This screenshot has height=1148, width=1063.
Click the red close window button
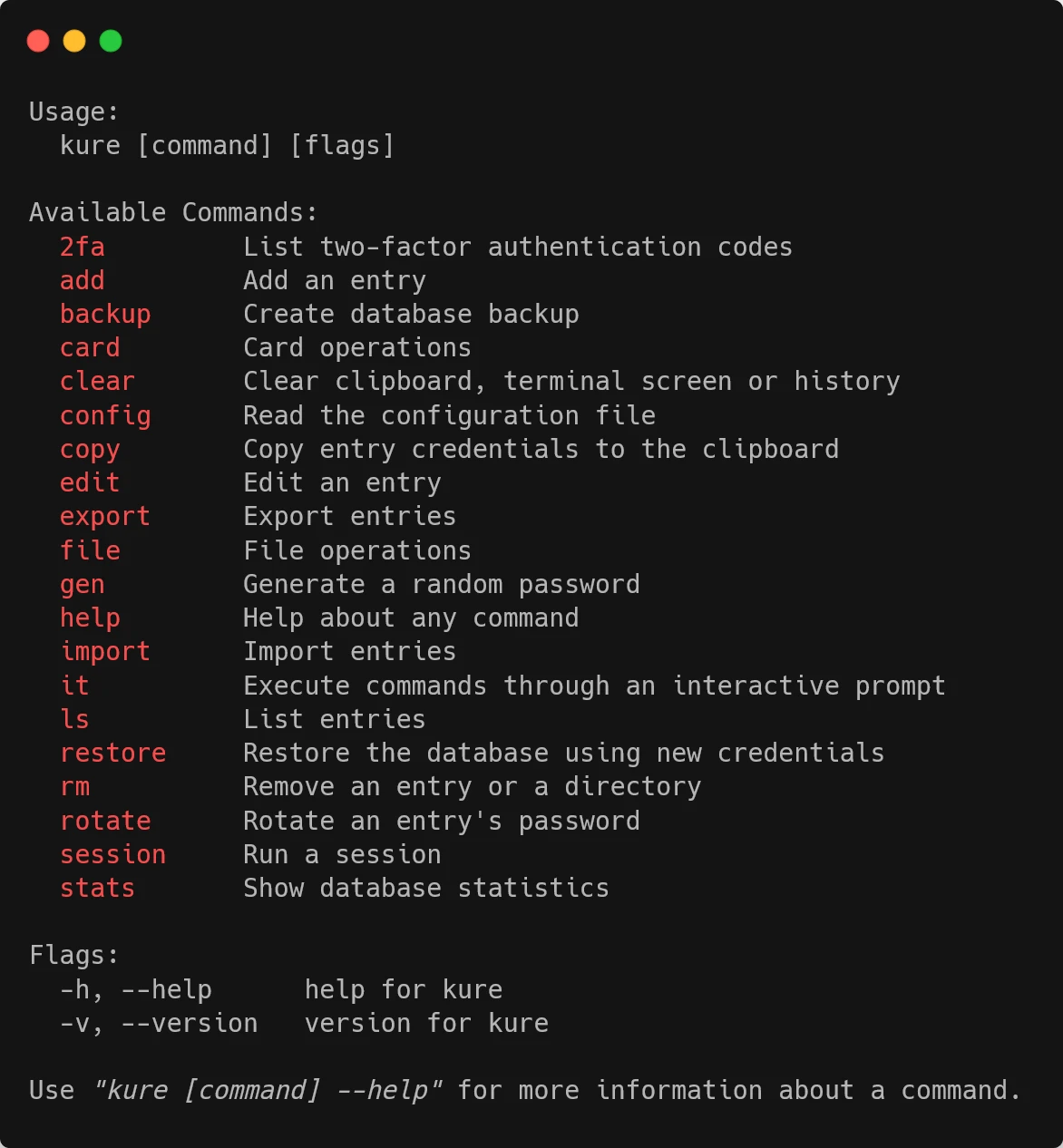click(x=38, y=41)
